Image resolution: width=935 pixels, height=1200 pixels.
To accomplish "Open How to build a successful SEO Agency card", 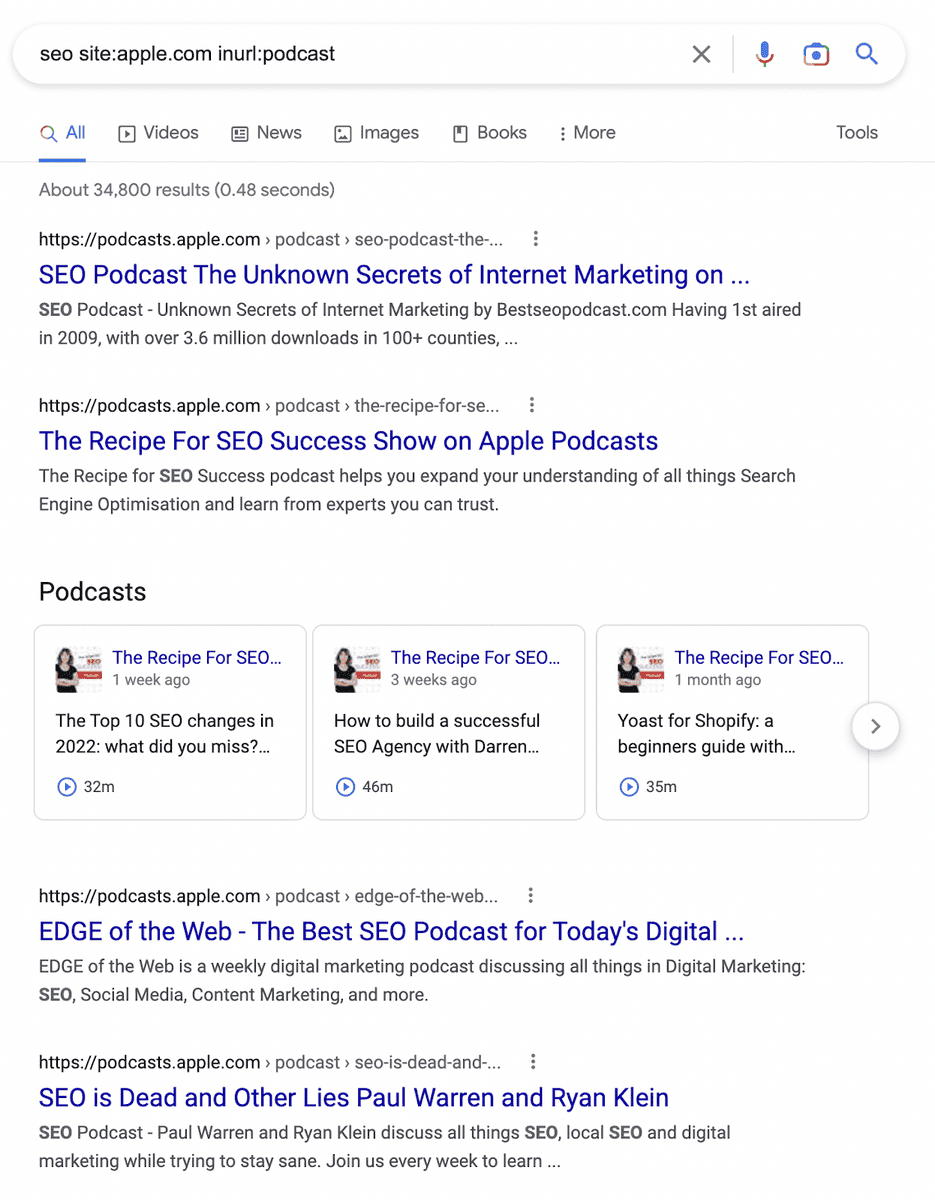I will pyautogui.click(x=448, y=722).
